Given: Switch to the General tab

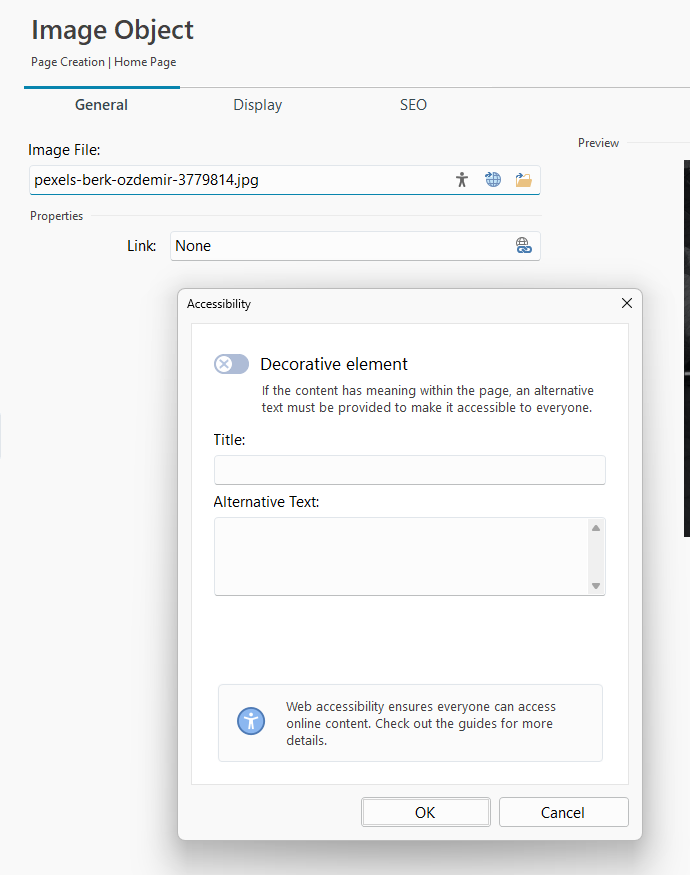Looking at the screenshot, I should (x=101, y=105).
